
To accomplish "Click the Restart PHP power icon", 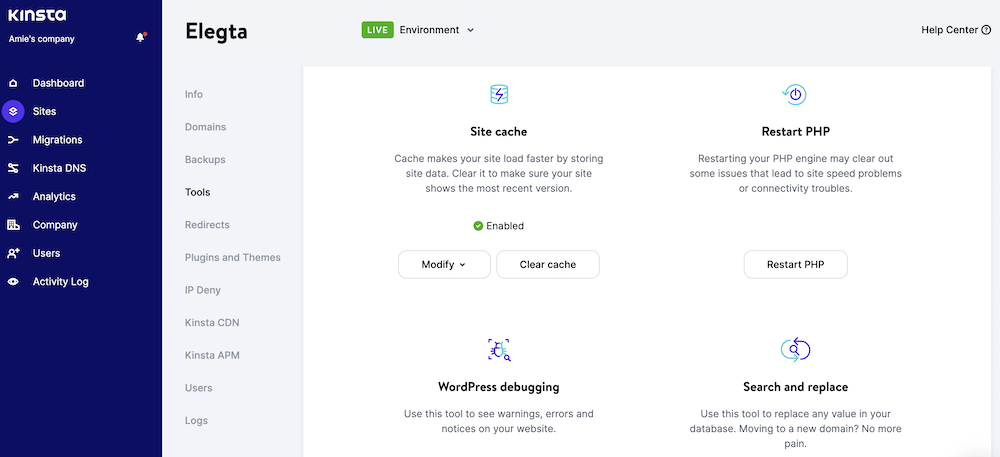I will pos(795,95).
